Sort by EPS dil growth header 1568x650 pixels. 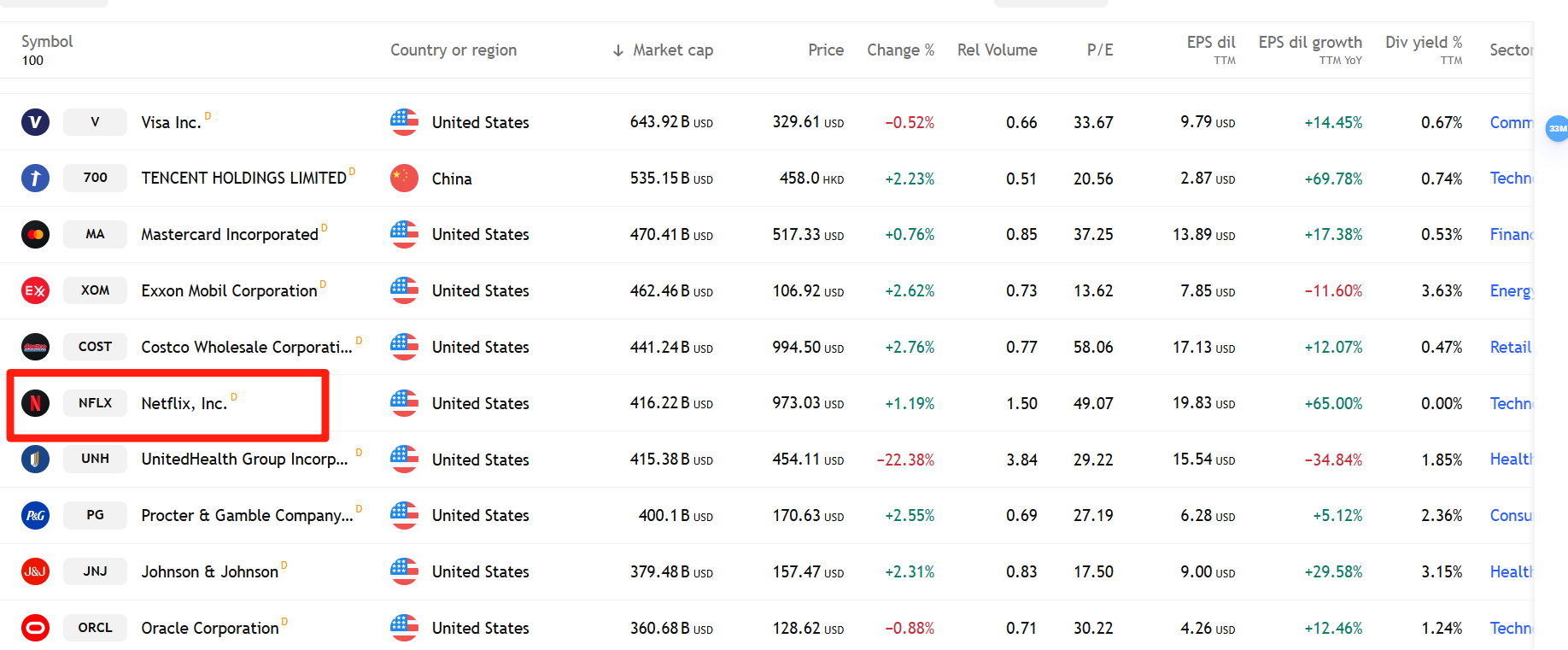pos(1310,42)
